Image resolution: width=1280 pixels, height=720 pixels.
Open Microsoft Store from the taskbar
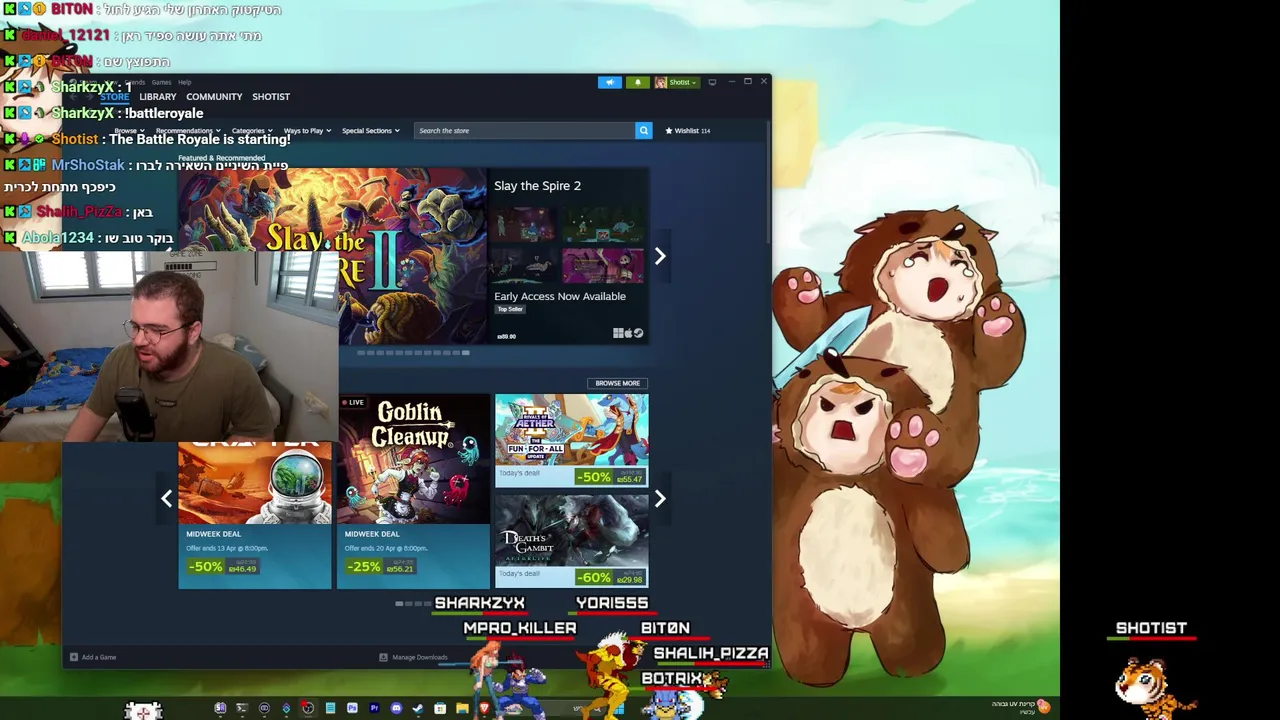pyautogui.click(x=440, y=708)
